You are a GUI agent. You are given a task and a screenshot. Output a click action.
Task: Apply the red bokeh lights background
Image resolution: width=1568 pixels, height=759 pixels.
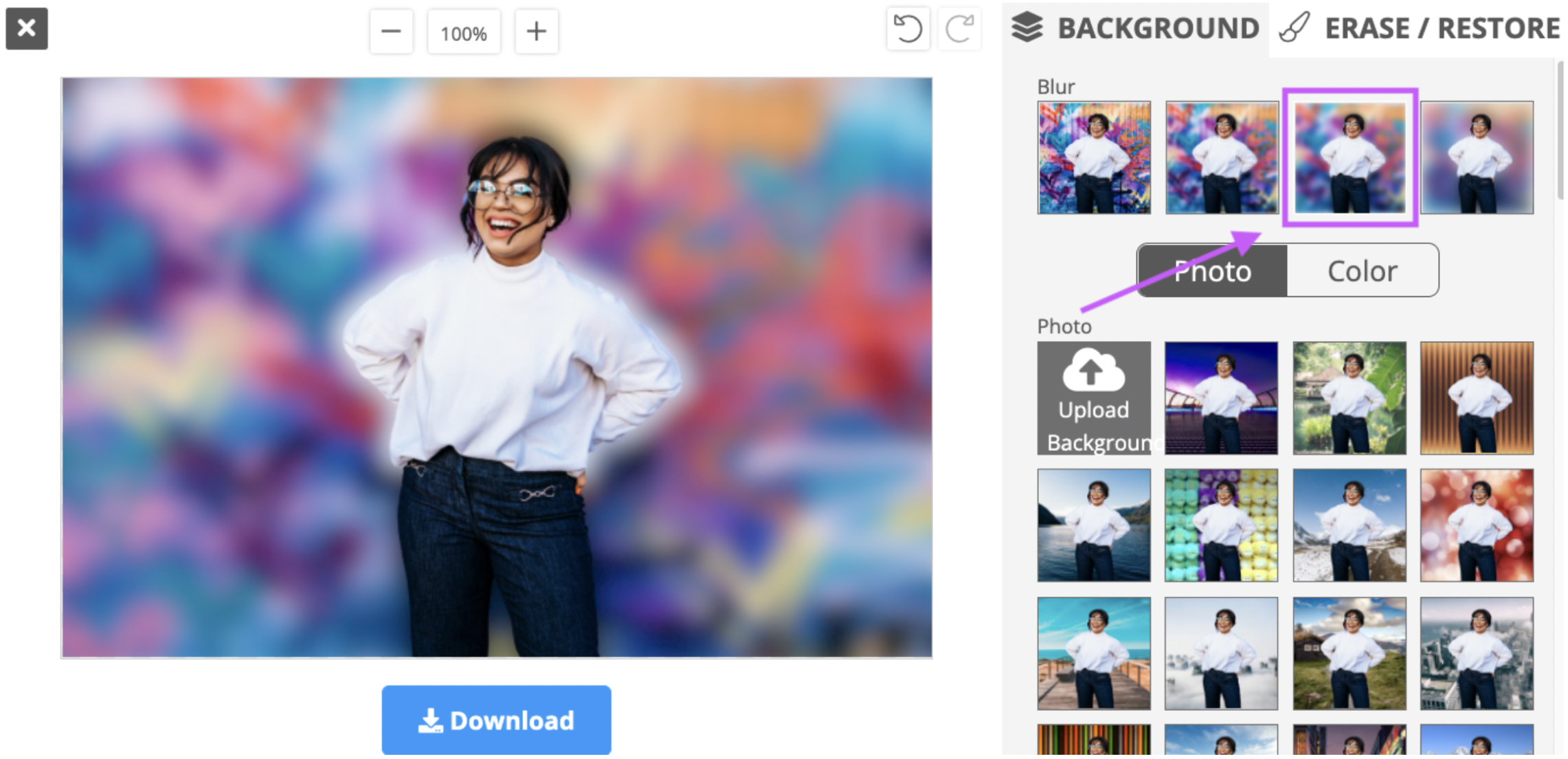[1477, 525]
